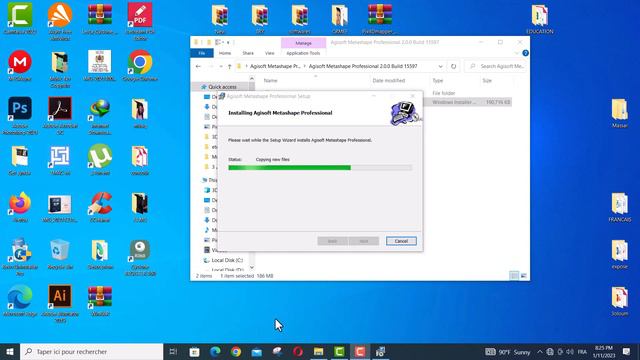This screenshot has width=640, height=360.
Task: Select the FRANCAIS folder on the desktop
Action: (620, 207)
